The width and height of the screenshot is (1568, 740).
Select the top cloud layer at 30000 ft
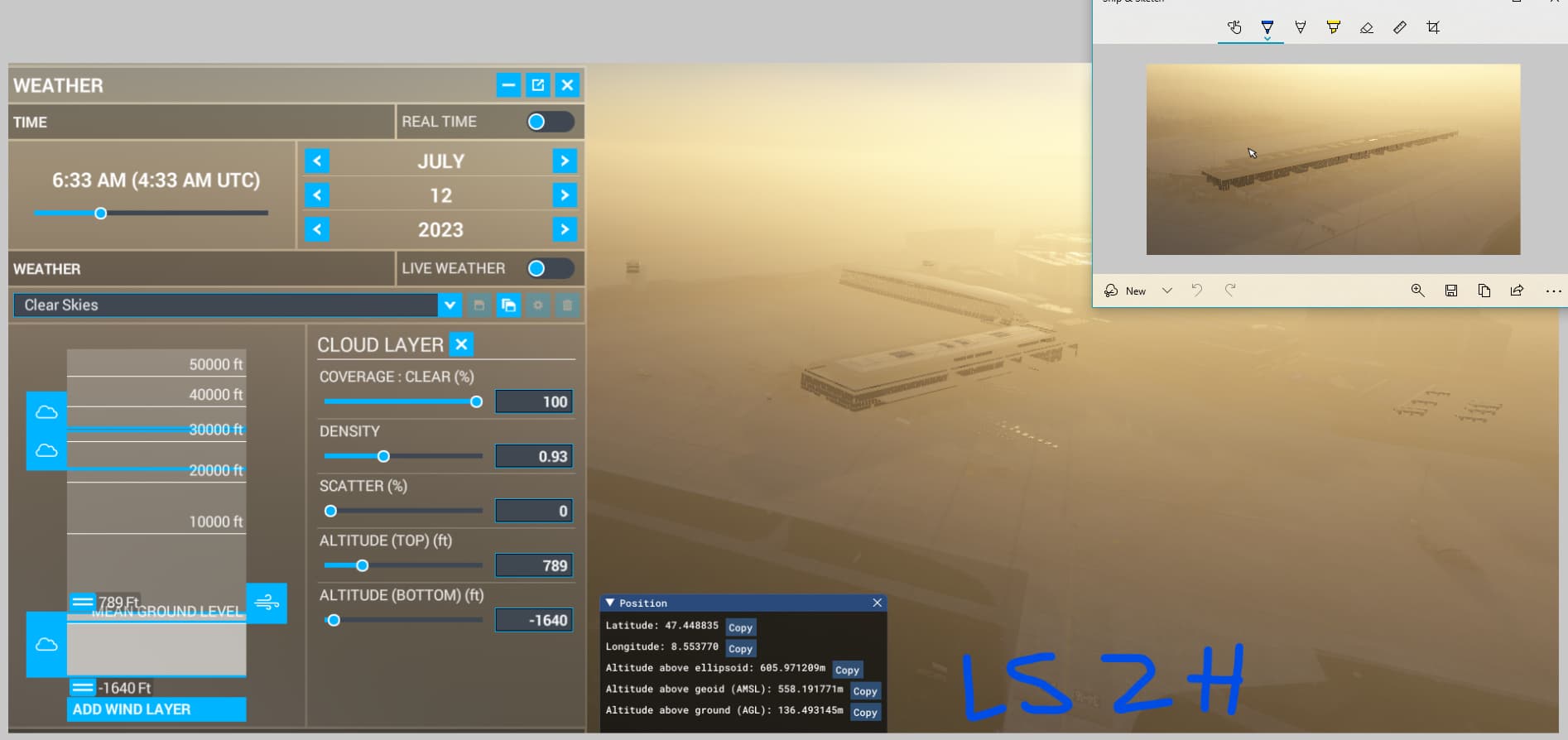coord(46,411)
